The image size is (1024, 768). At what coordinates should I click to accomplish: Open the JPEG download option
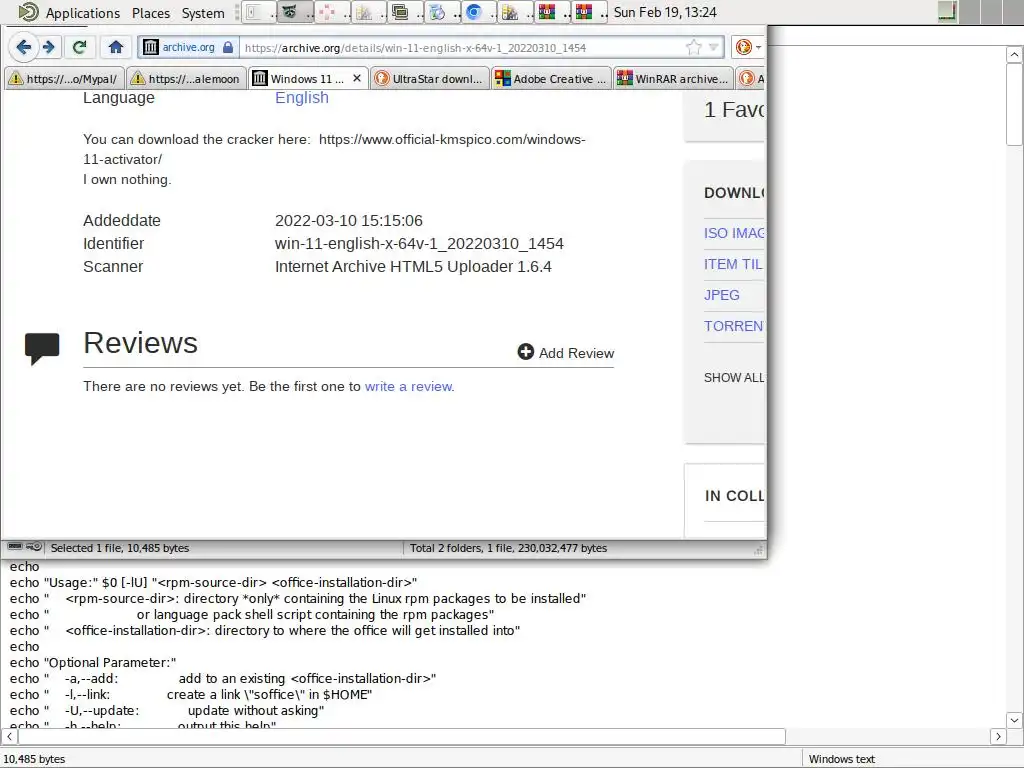(722, 295)
